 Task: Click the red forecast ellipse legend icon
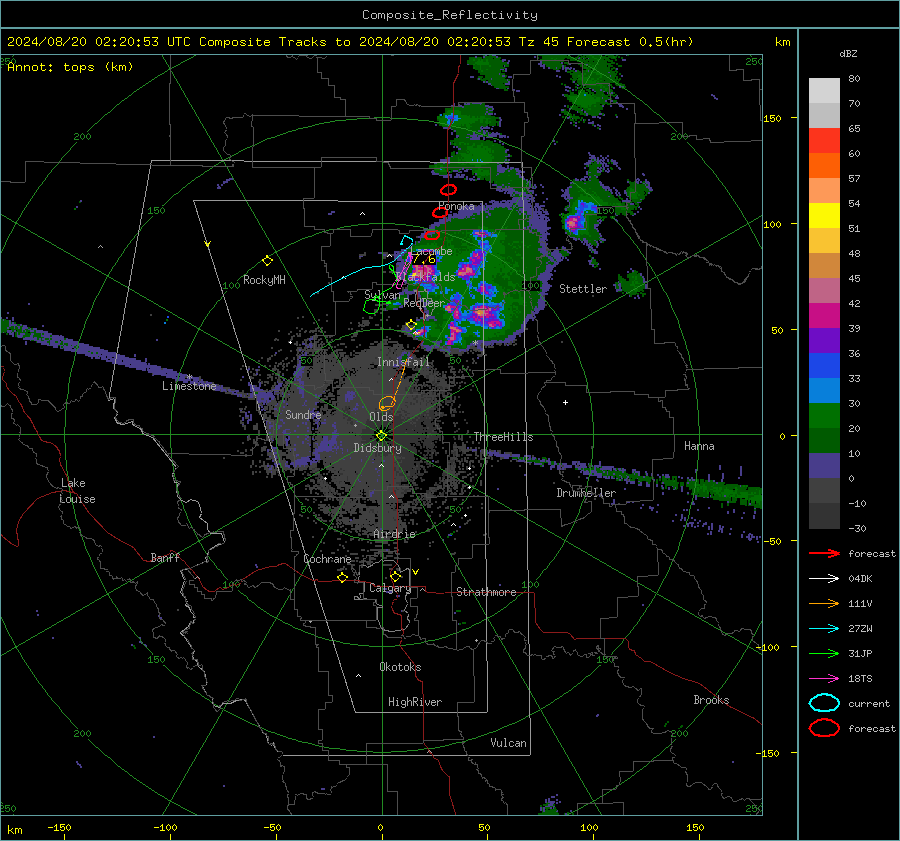coord(824,728)
